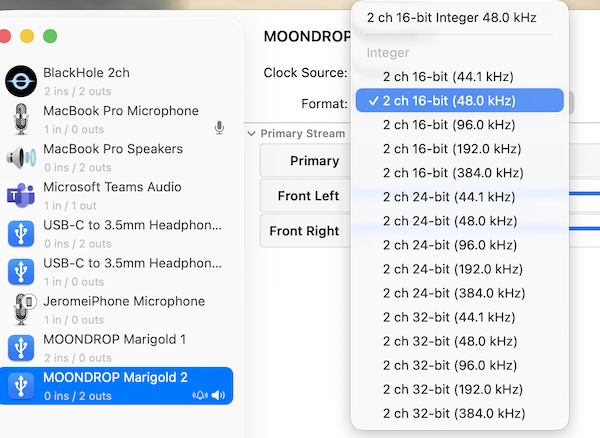This screenshot has width=600, height=438.
Task: Choose 2 ch 32-bit (44.1 kHz) format
Action: point(460,317)
